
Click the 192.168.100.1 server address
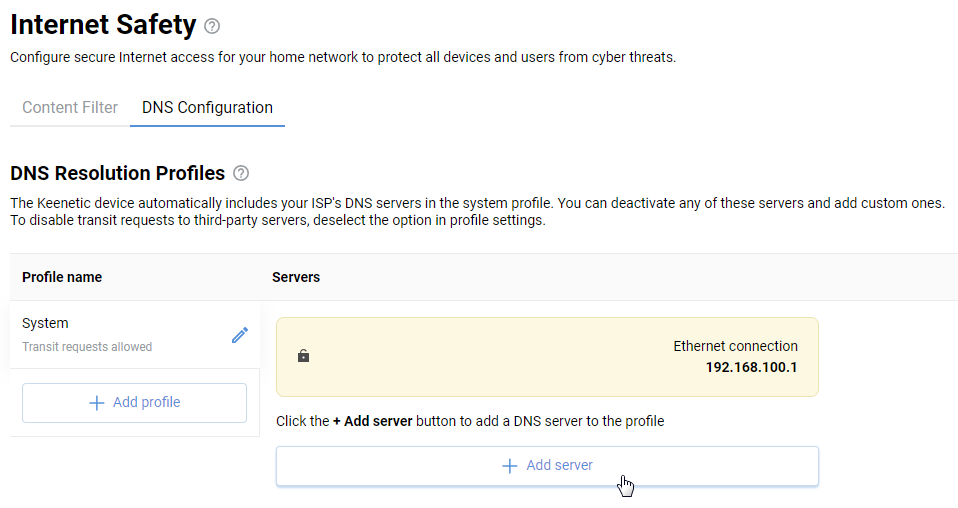(x=751, y=367)
